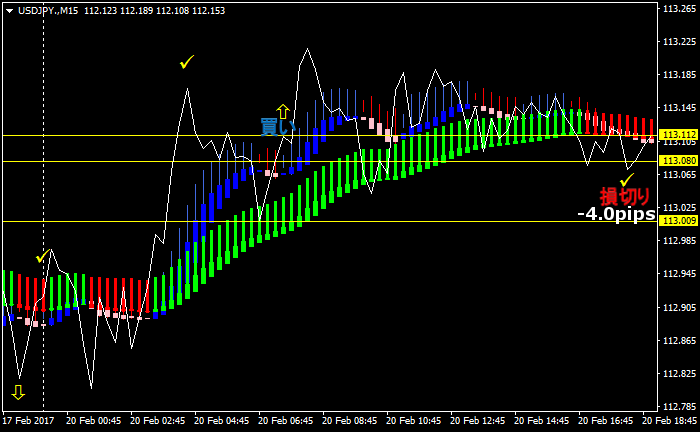Select the 20 Feb 10:45 time label

tap(413, 421)
